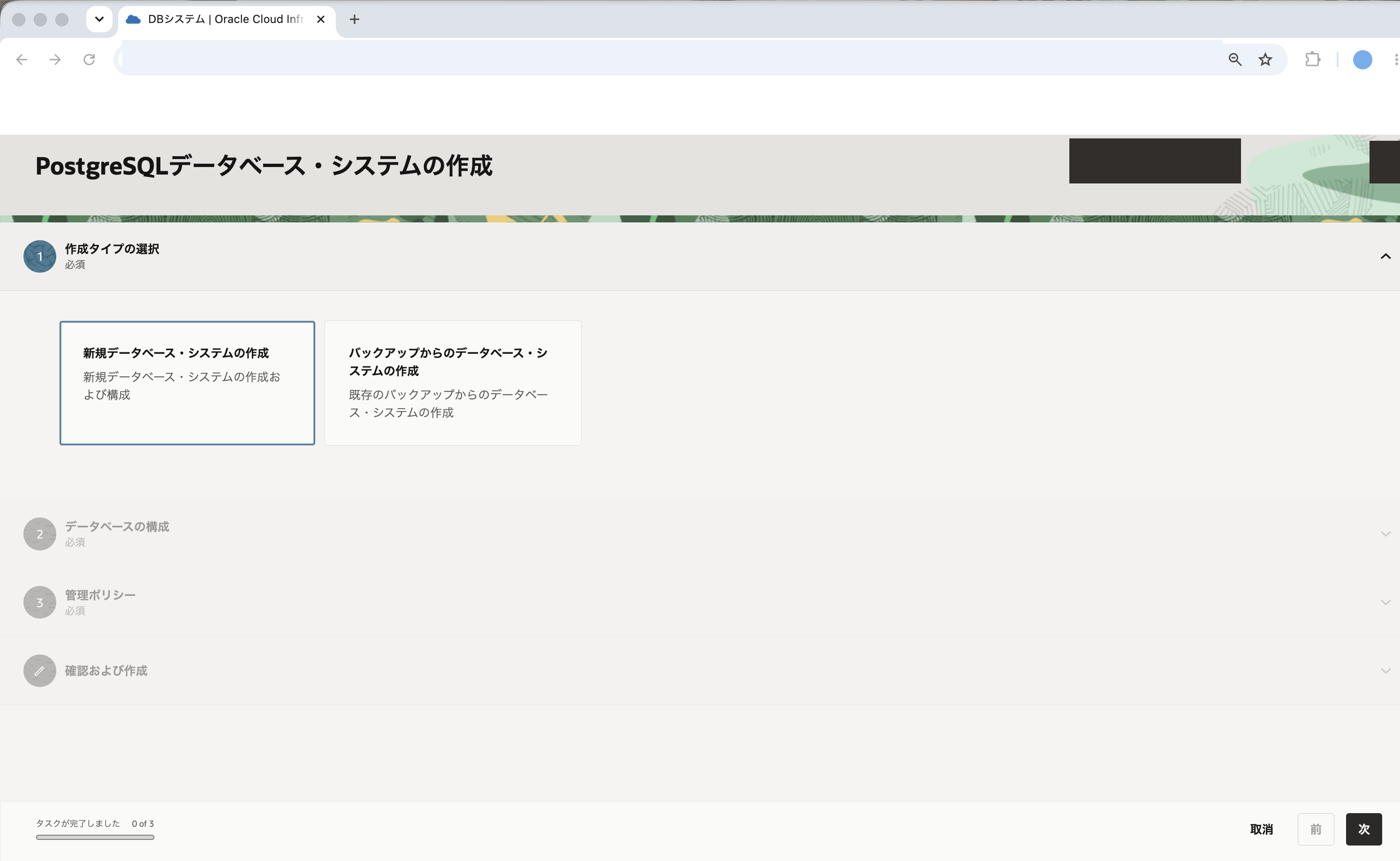The width and height of the screenshot is (1400, 861).
Task: Click the データベースの構成 step title
Action: 117,526
